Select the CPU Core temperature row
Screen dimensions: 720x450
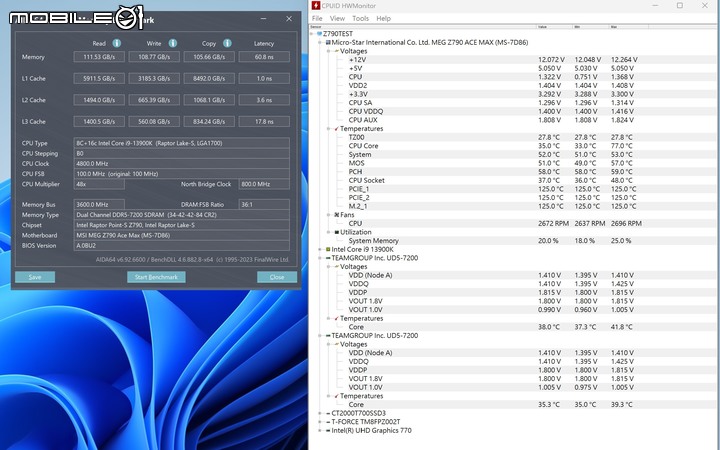point(514,146)
